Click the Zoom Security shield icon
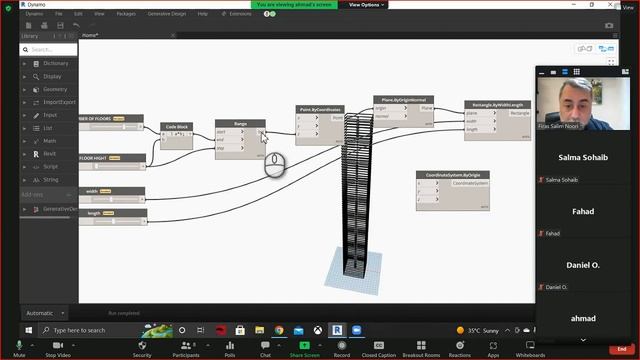 [x=142, y=346]
